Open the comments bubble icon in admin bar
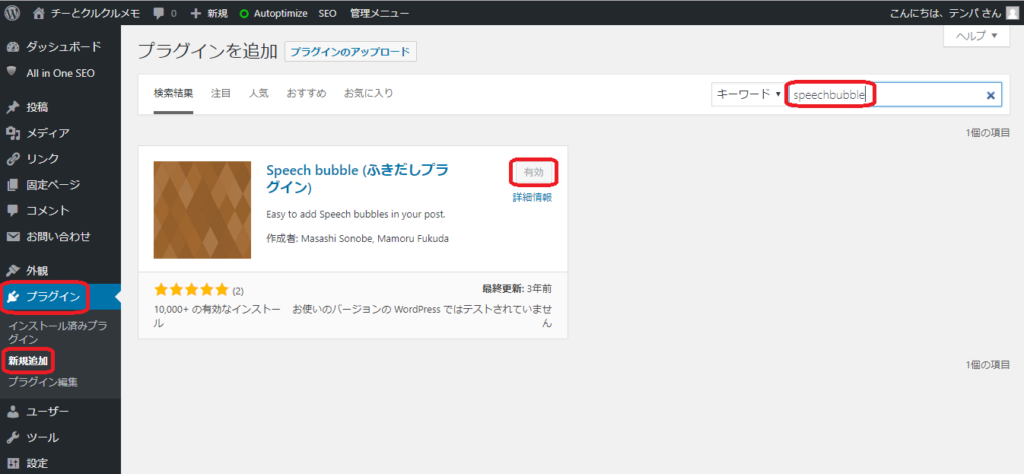The height and width of the screenshot is (474, 1024). click(158, 13)
